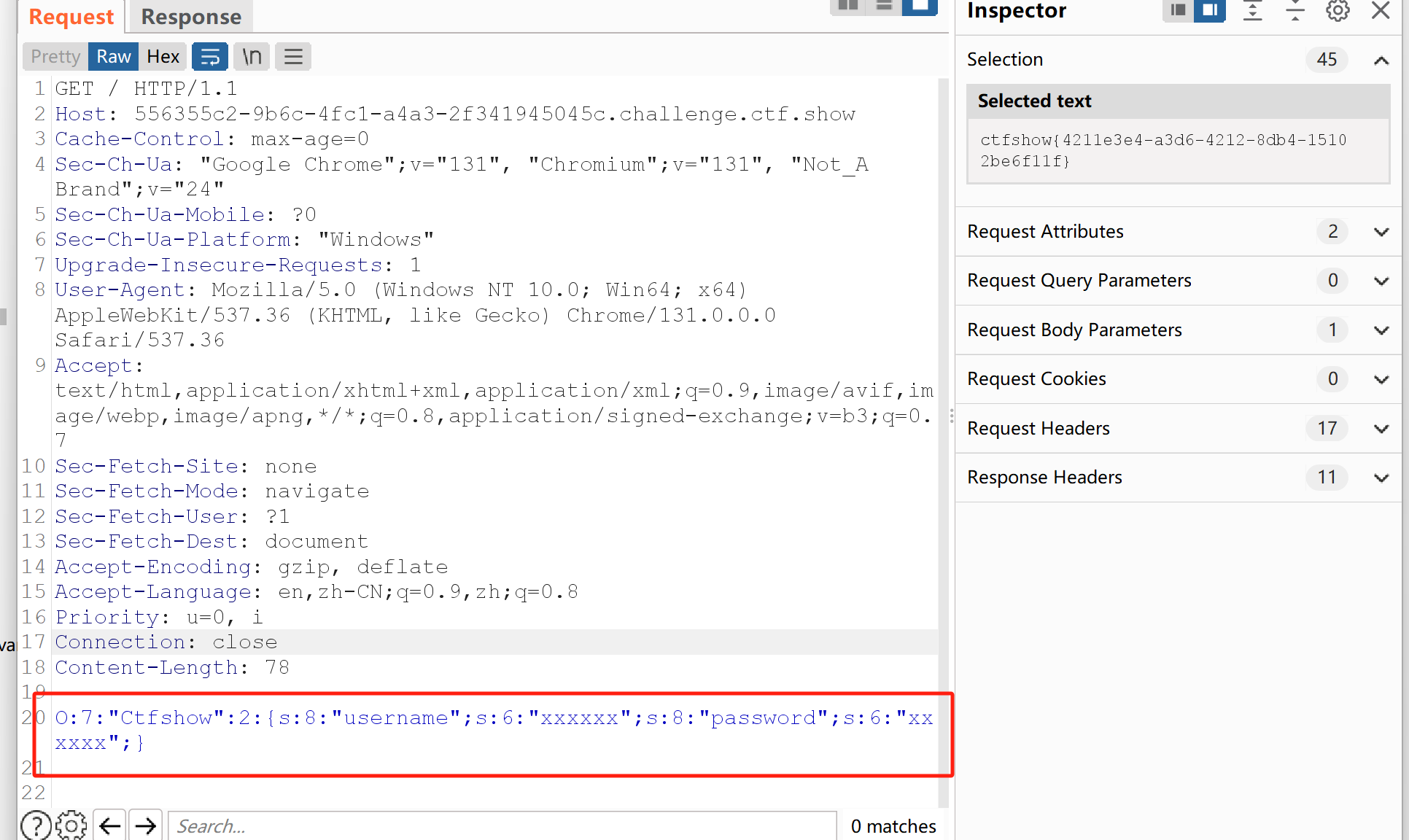The image size is (1409, 840).
Task: Go to next search match arrow
Action: tap(146, 825)
